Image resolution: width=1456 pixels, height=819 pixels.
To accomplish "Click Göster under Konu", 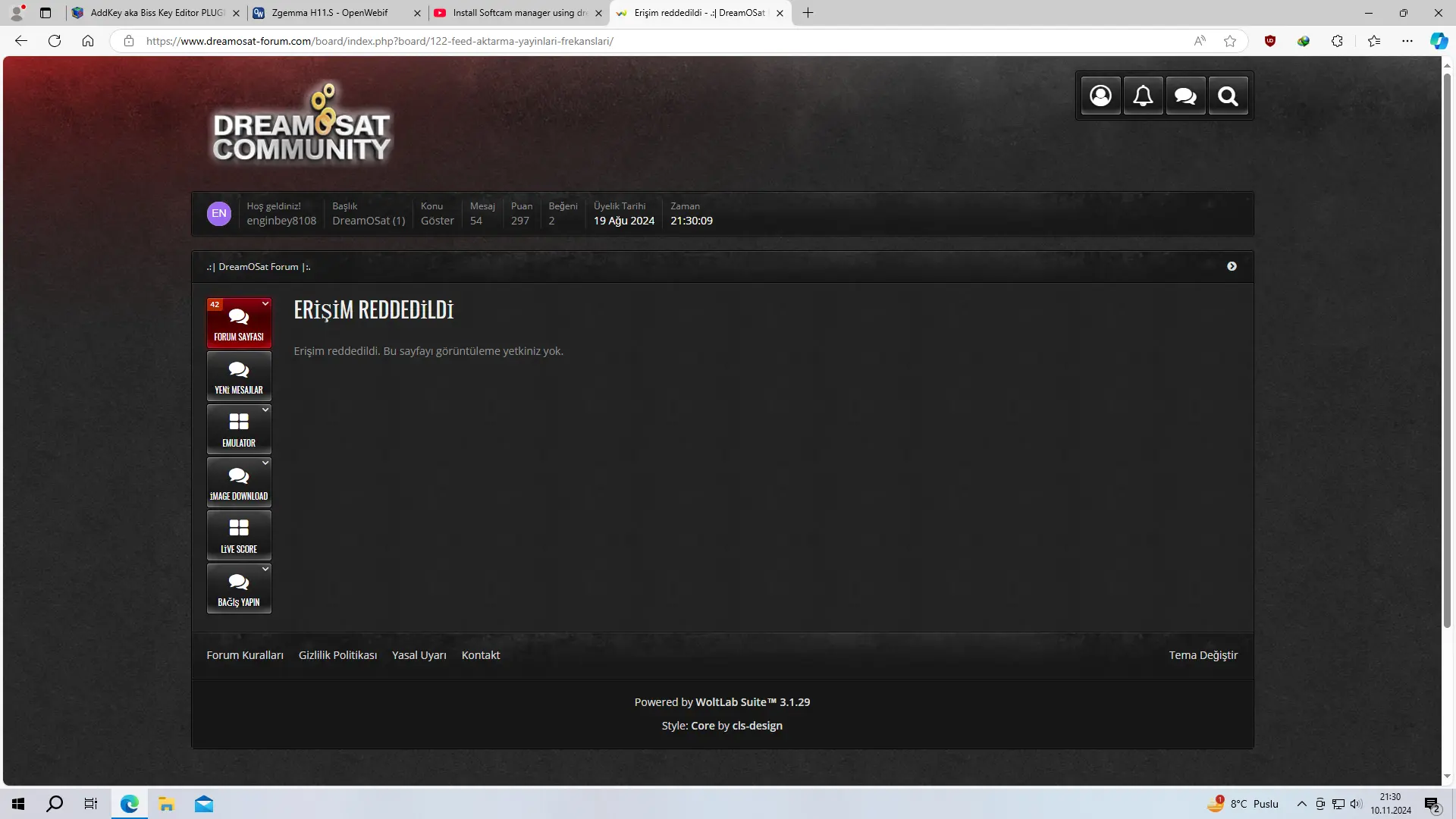I will 438,221.
